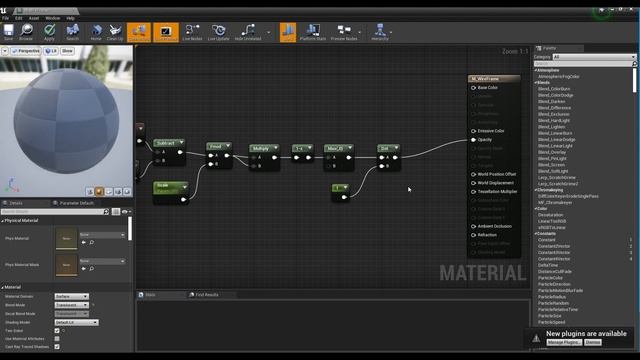The height and width of the screenshot is (360, 640).
Task: Toggle the orange Stats toolbar button
Action: pyautogui.click(x=288, y=32)
